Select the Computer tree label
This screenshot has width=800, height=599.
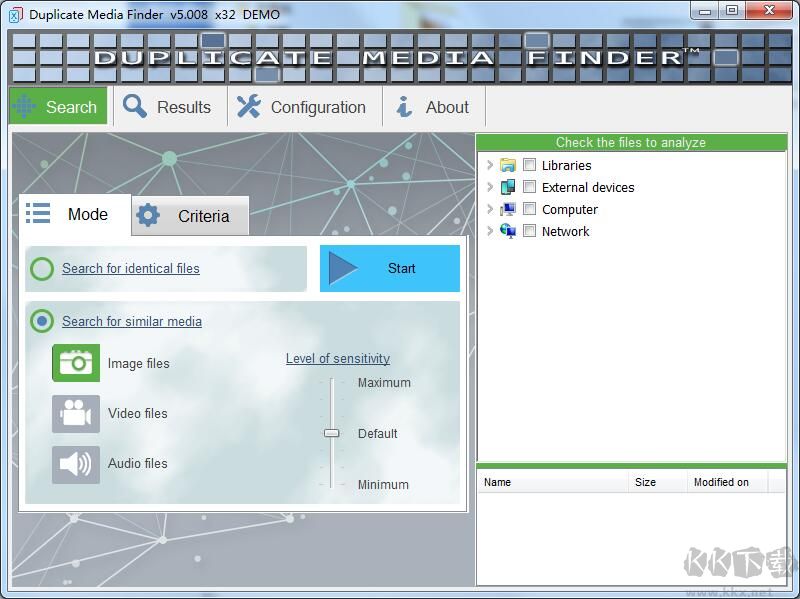[x=569, y=209]
